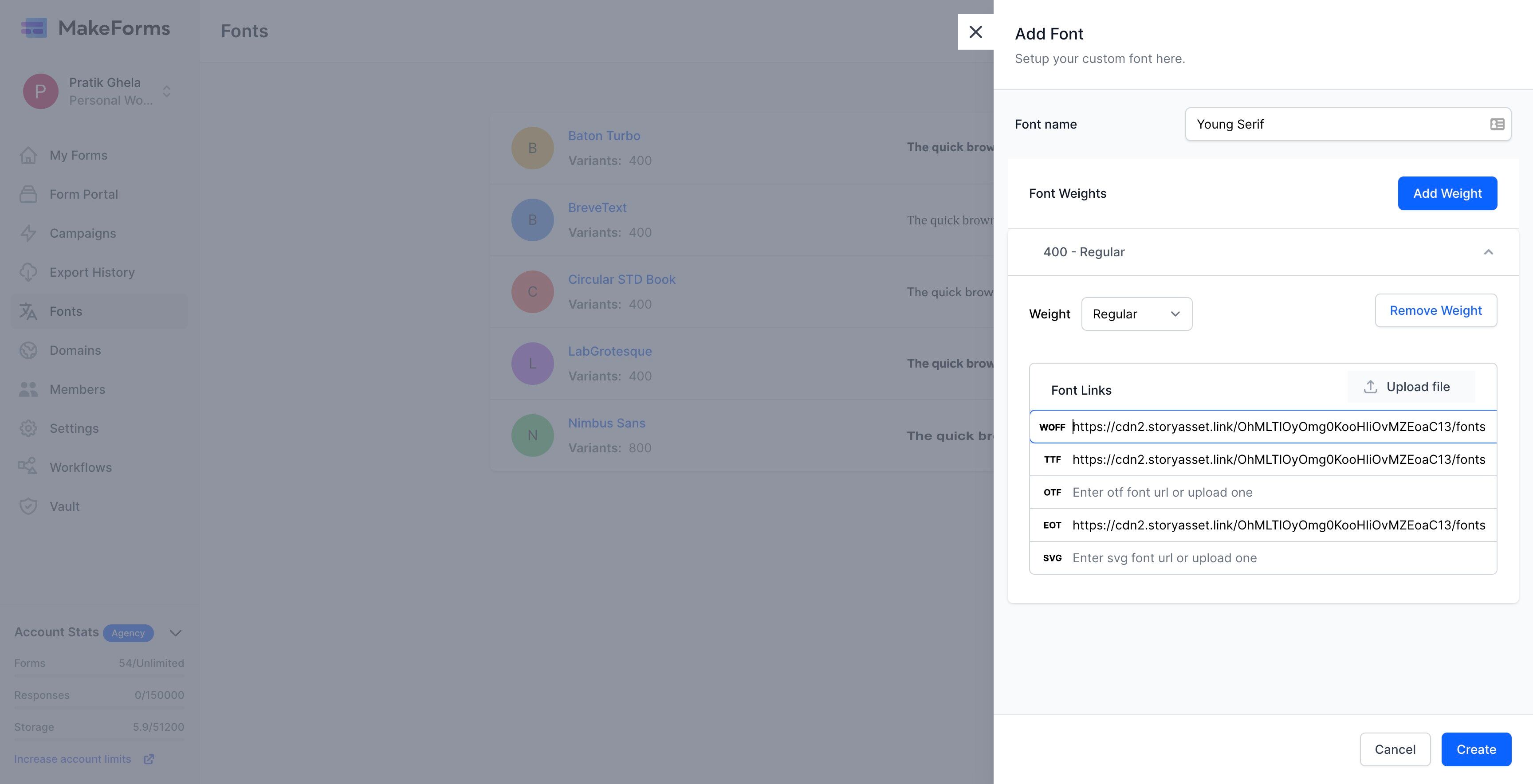The height and width of the screenshot is (784, 1533).
Task: Open Export History
Action: pos(92,272)
